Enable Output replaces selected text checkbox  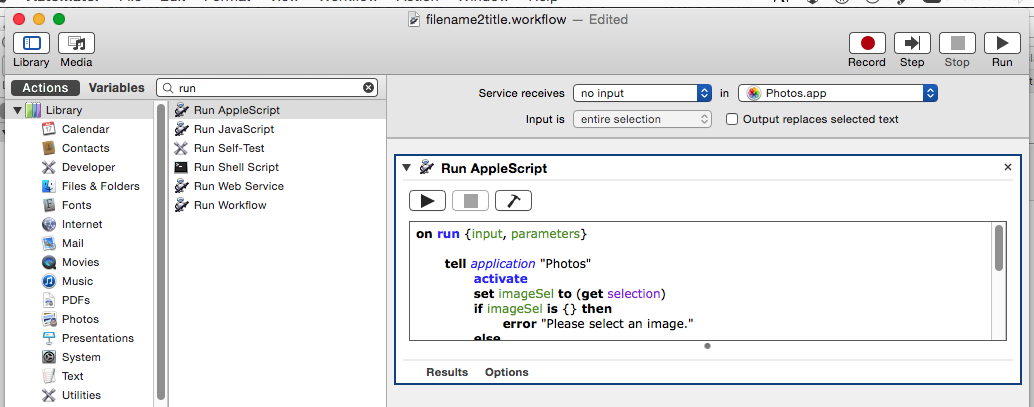coord(731,119)
